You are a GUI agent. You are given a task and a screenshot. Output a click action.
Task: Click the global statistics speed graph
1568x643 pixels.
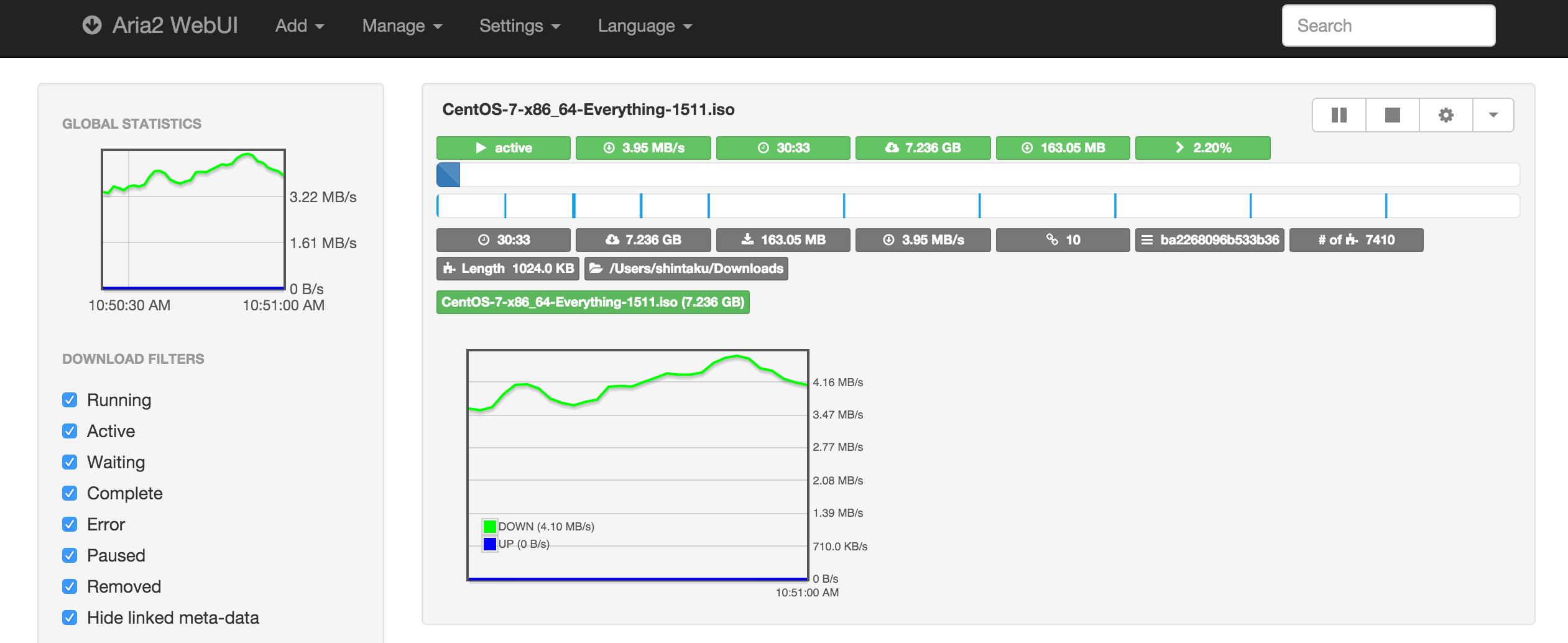[193, 220]
